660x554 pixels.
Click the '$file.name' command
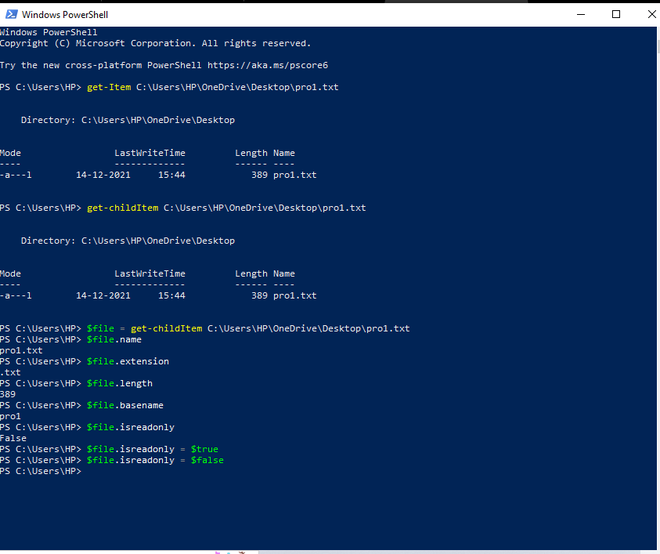(x=114, y=339)
